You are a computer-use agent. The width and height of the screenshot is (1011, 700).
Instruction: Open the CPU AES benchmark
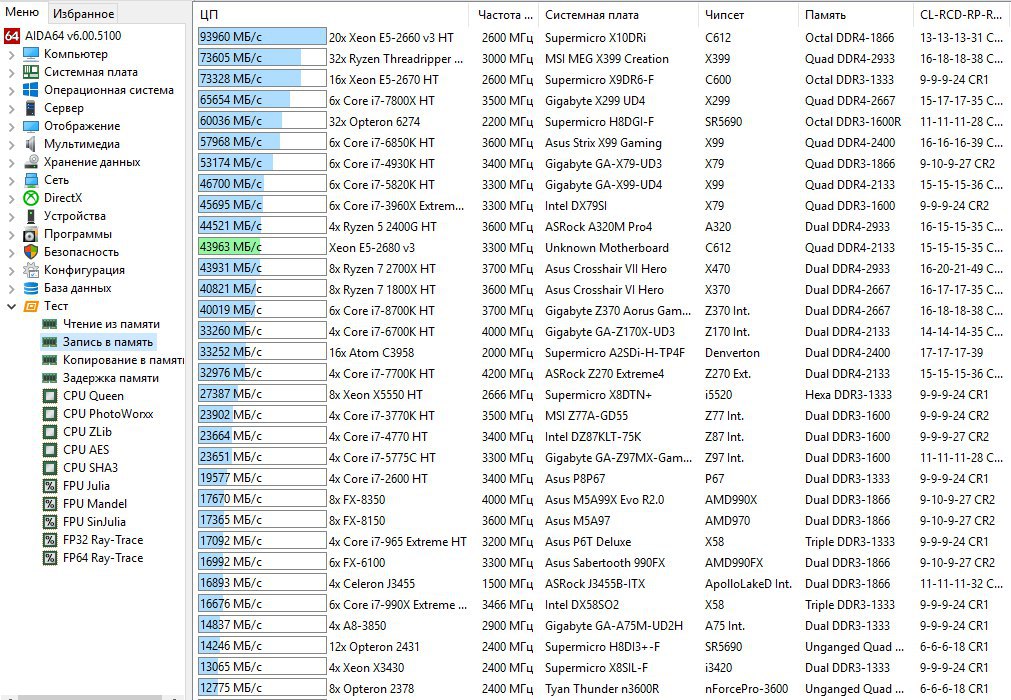[86, 450]
